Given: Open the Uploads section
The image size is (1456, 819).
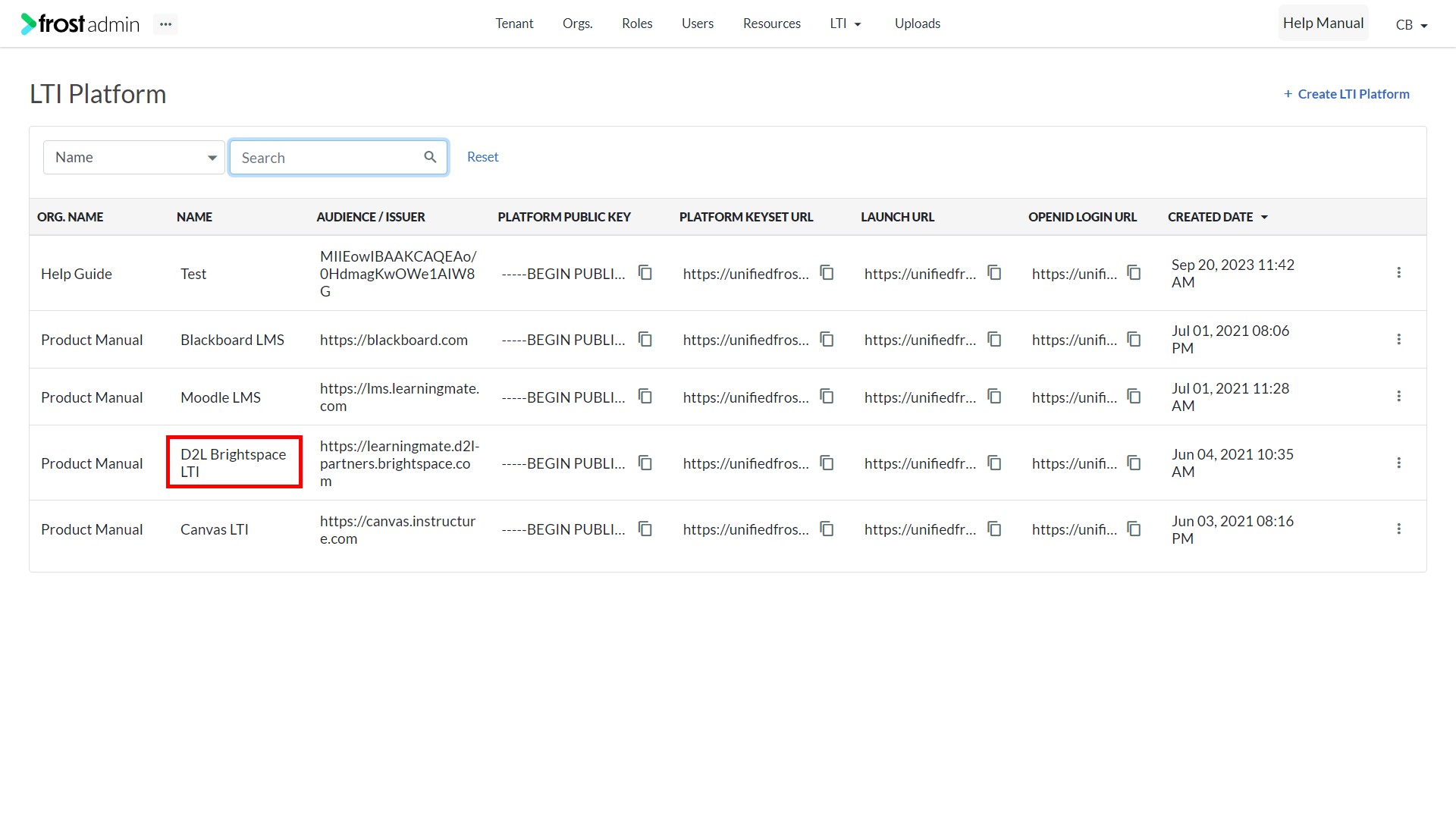Looking at the screenshot, I should [918, 24].
